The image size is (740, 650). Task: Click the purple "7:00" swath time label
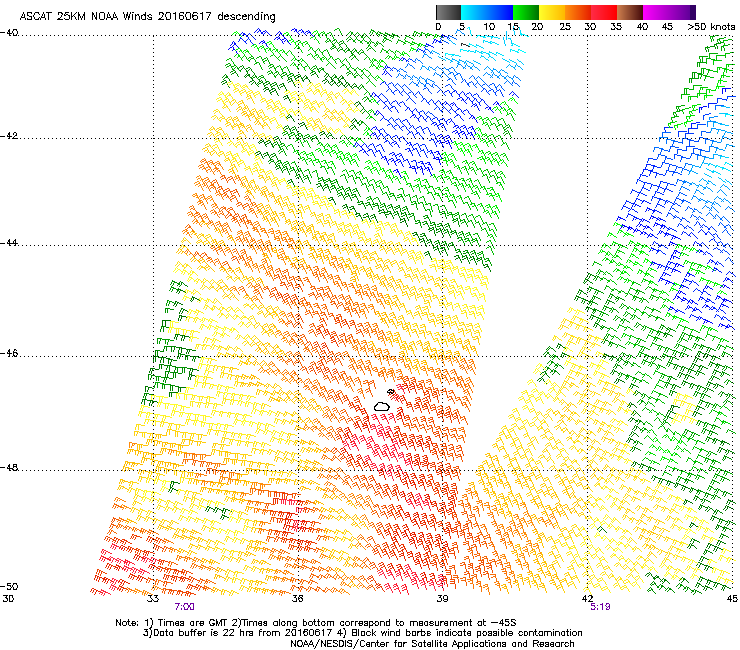(184, 607)
